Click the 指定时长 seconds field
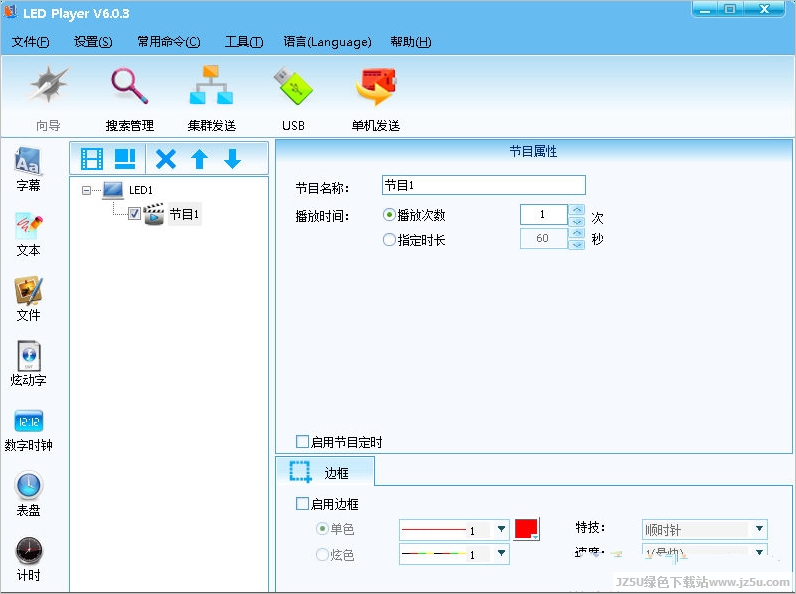The image size is (796, 594). [x=543, y=238]
